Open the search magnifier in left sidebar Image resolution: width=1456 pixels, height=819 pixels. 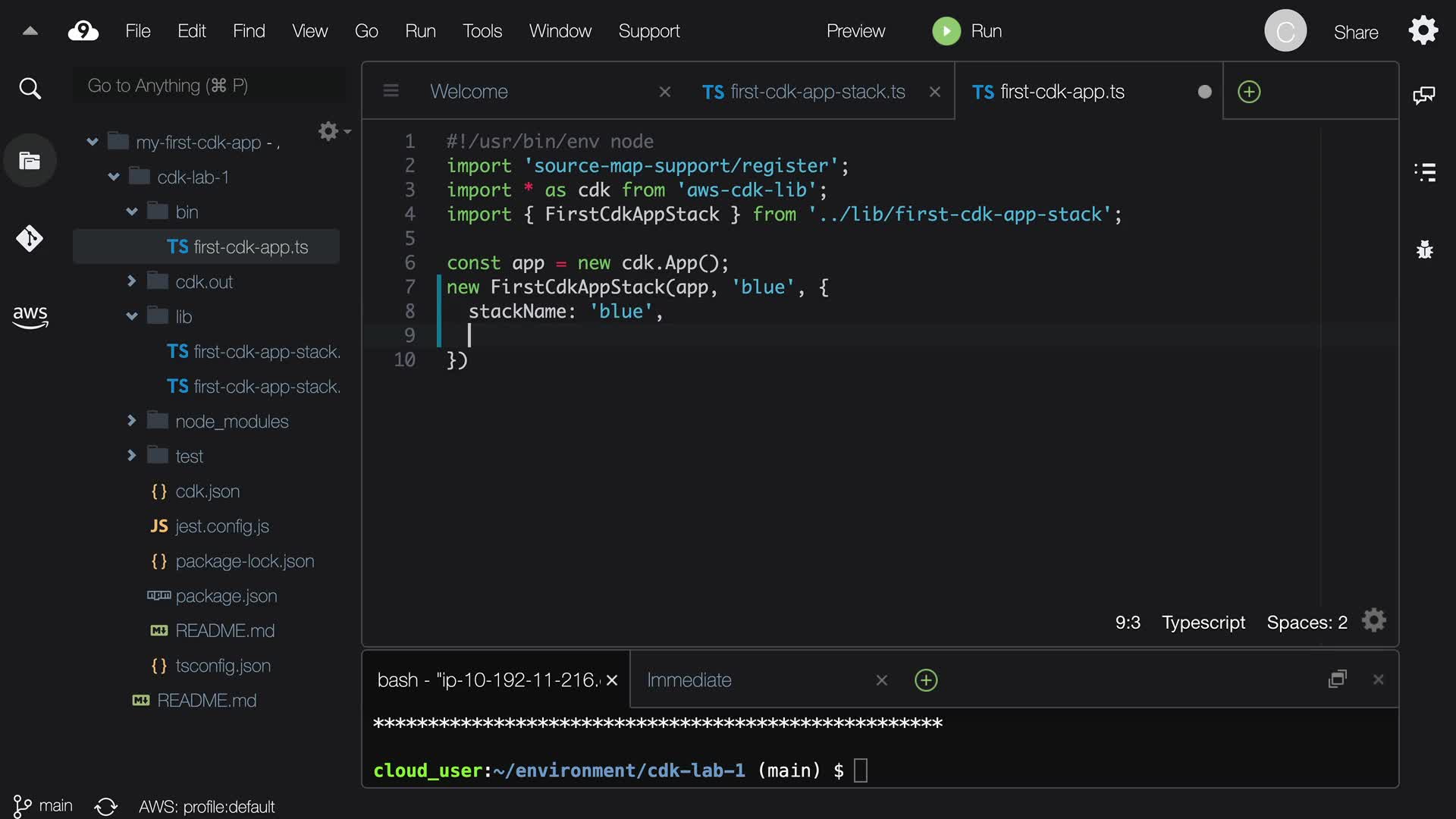tap(30, 89)
